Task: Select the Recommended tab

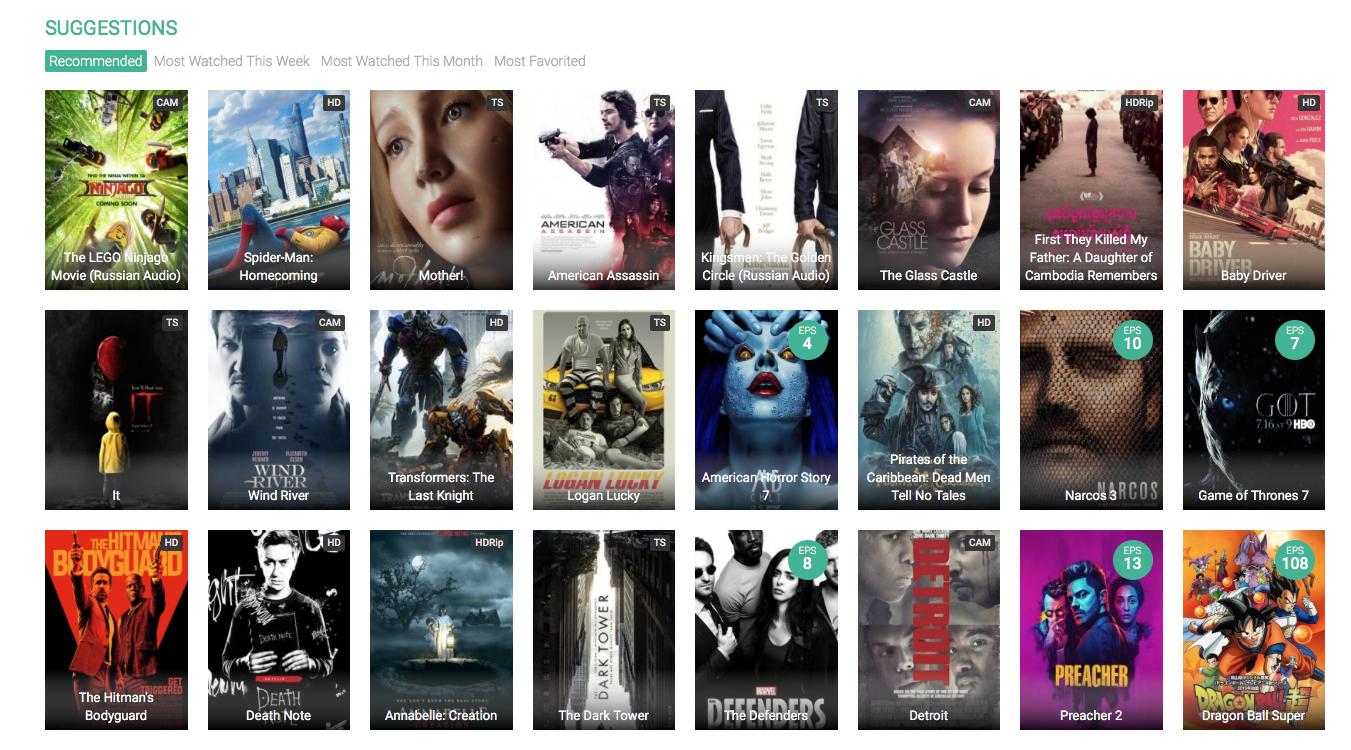Action: click(x=96, y=61)
